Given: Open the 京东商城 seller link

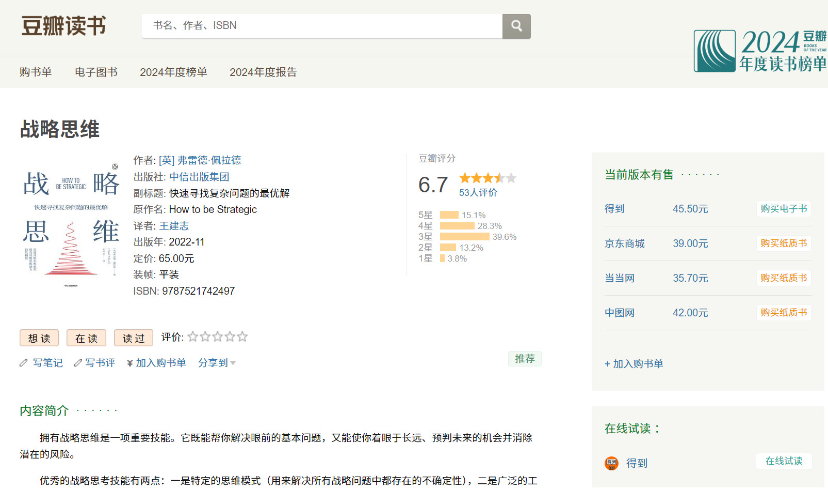Looking at the screenshot, I should click(x=625, y=243).
